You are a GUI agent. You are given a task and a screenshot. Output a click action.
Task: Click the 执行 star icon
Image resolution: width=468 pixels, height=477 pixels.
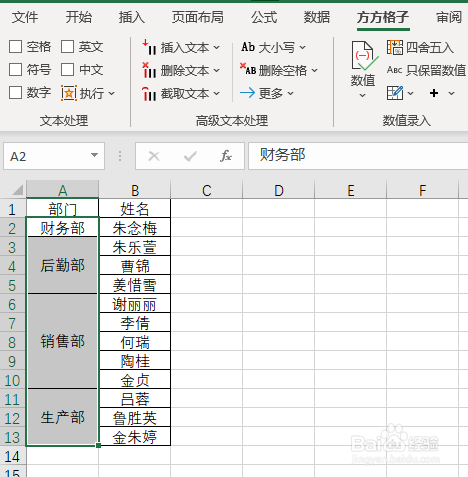pos(69,93)
